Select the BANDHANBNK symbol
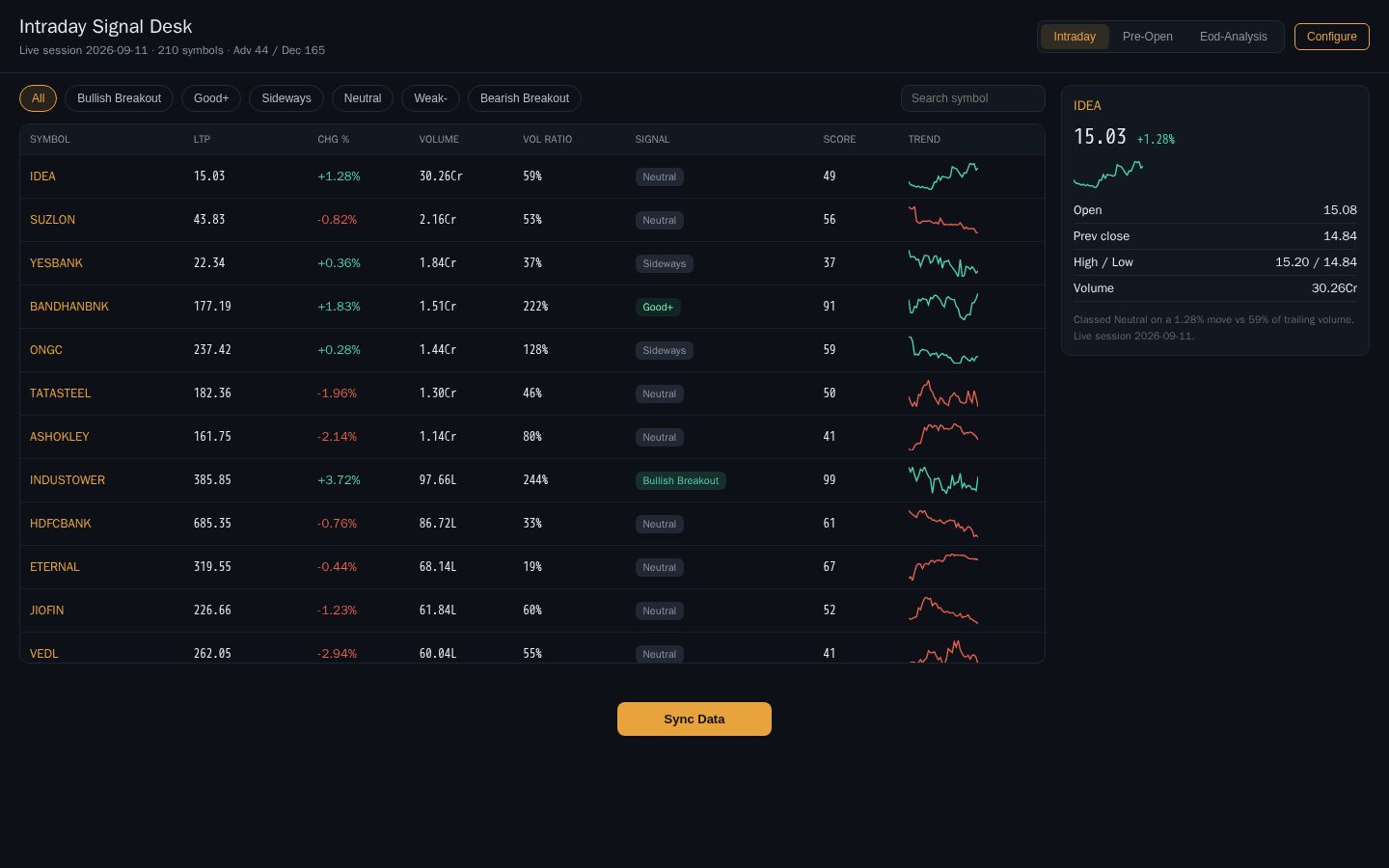1389x868 pixels. pyautogui.click(x=69, y=307)
